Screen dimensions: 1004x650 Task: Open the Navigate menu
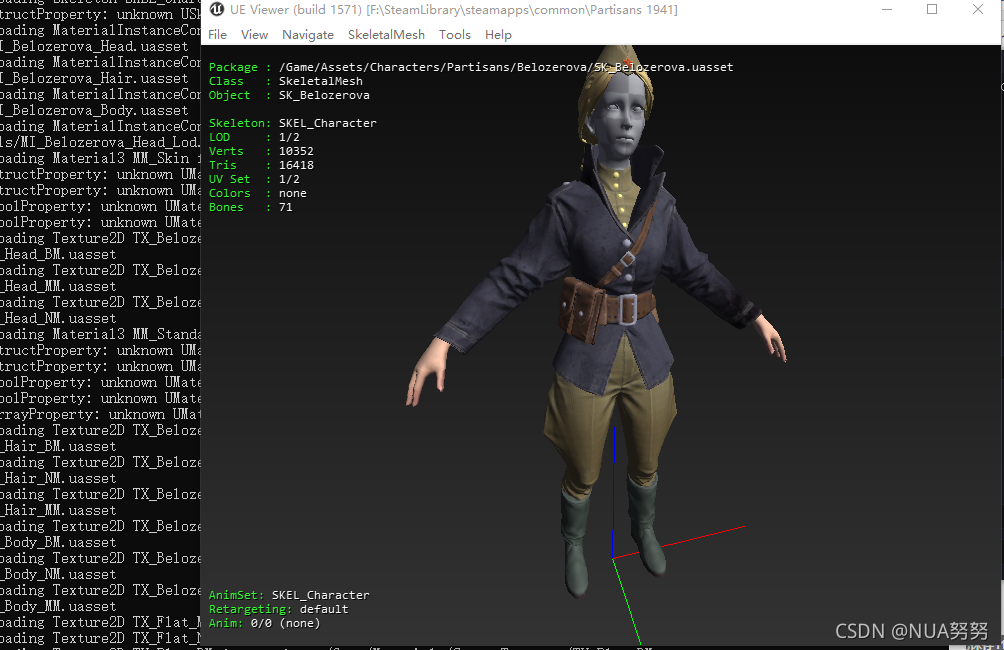pyautogui.click(x=308, y=35)
